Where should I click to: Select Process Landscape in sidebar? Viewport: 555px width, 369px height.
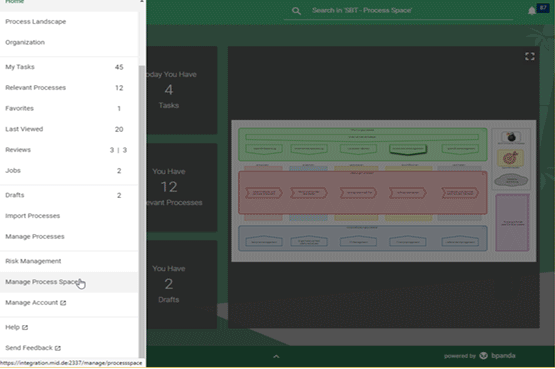[x=69, y=22]
